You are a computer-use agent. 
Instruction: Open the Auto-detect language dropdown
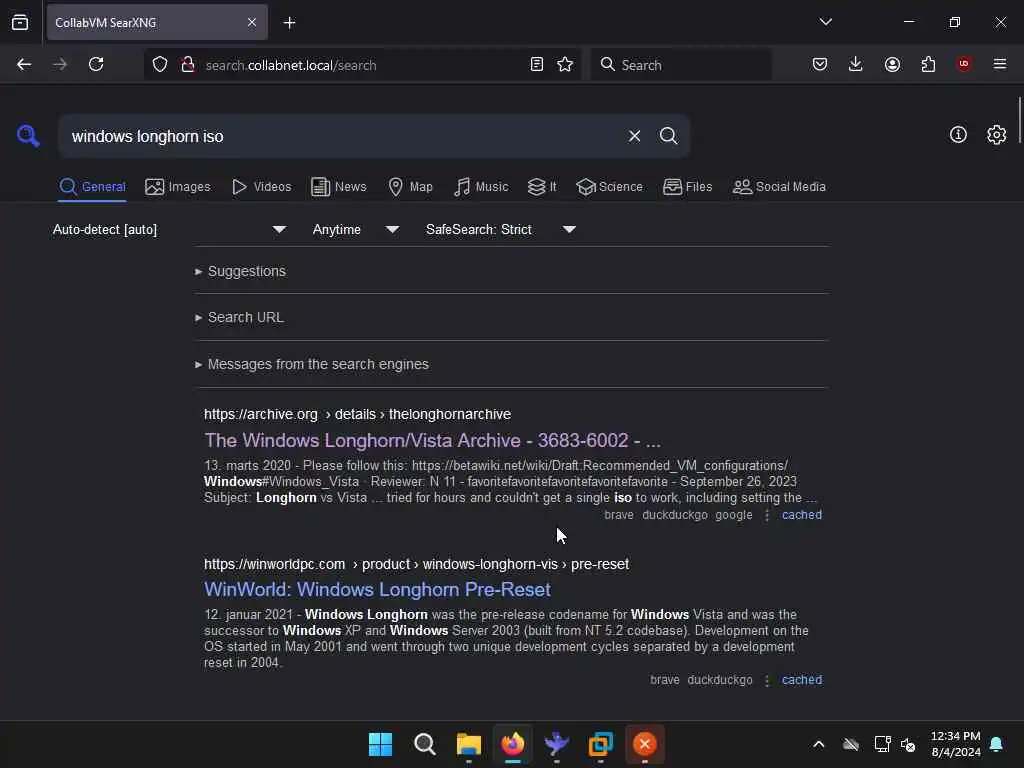(170, 229)
